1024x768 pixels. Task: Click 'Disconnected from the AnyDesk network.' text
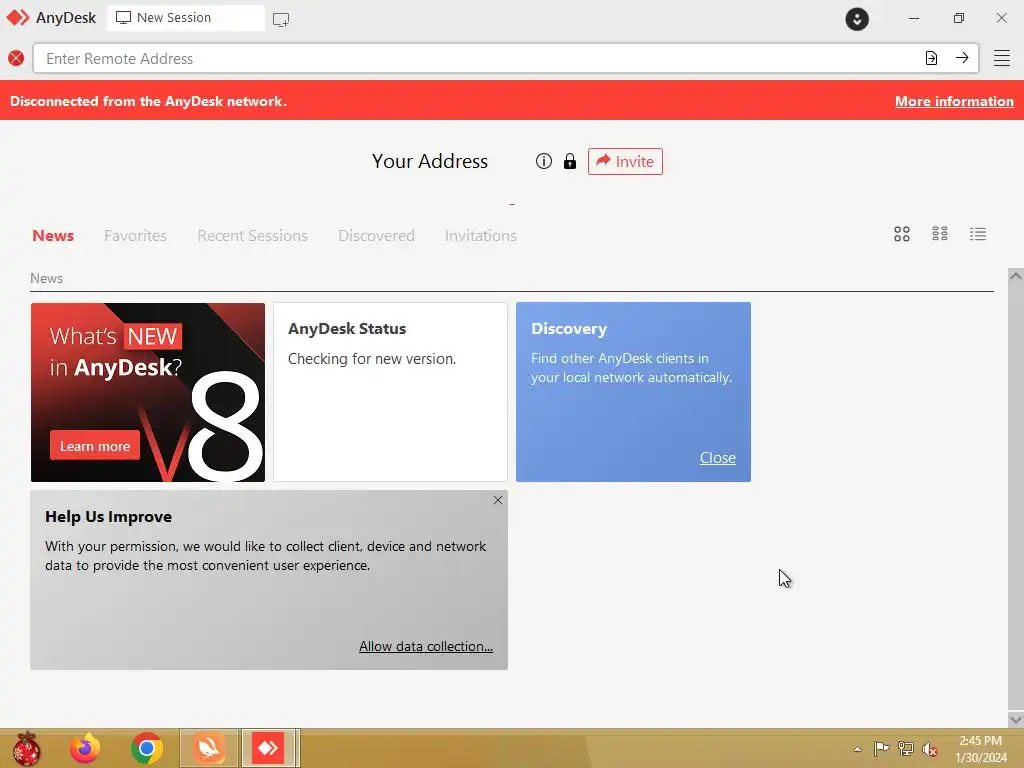[x=148, y=101]
